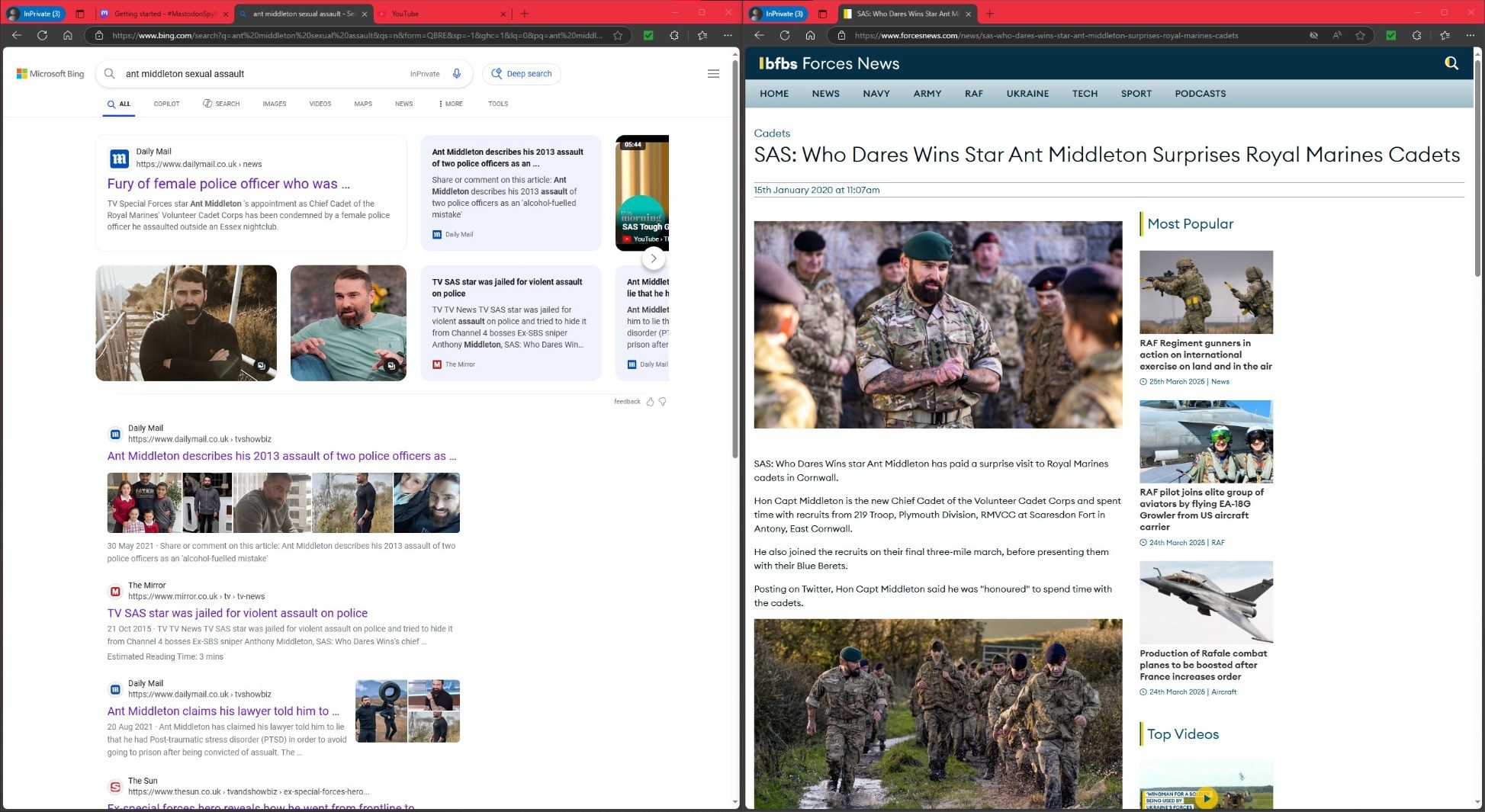This screenshot has height=812, width=1485.
Task: Click the Microsoft Bing logo
Action: [x=50, y=74]
